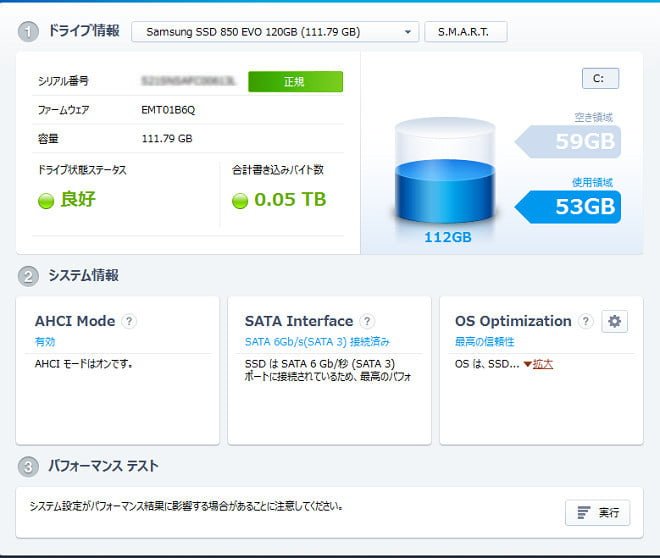Click the help icon beside SATA Interface
660x558 pixels.
(x=367, y=321)
